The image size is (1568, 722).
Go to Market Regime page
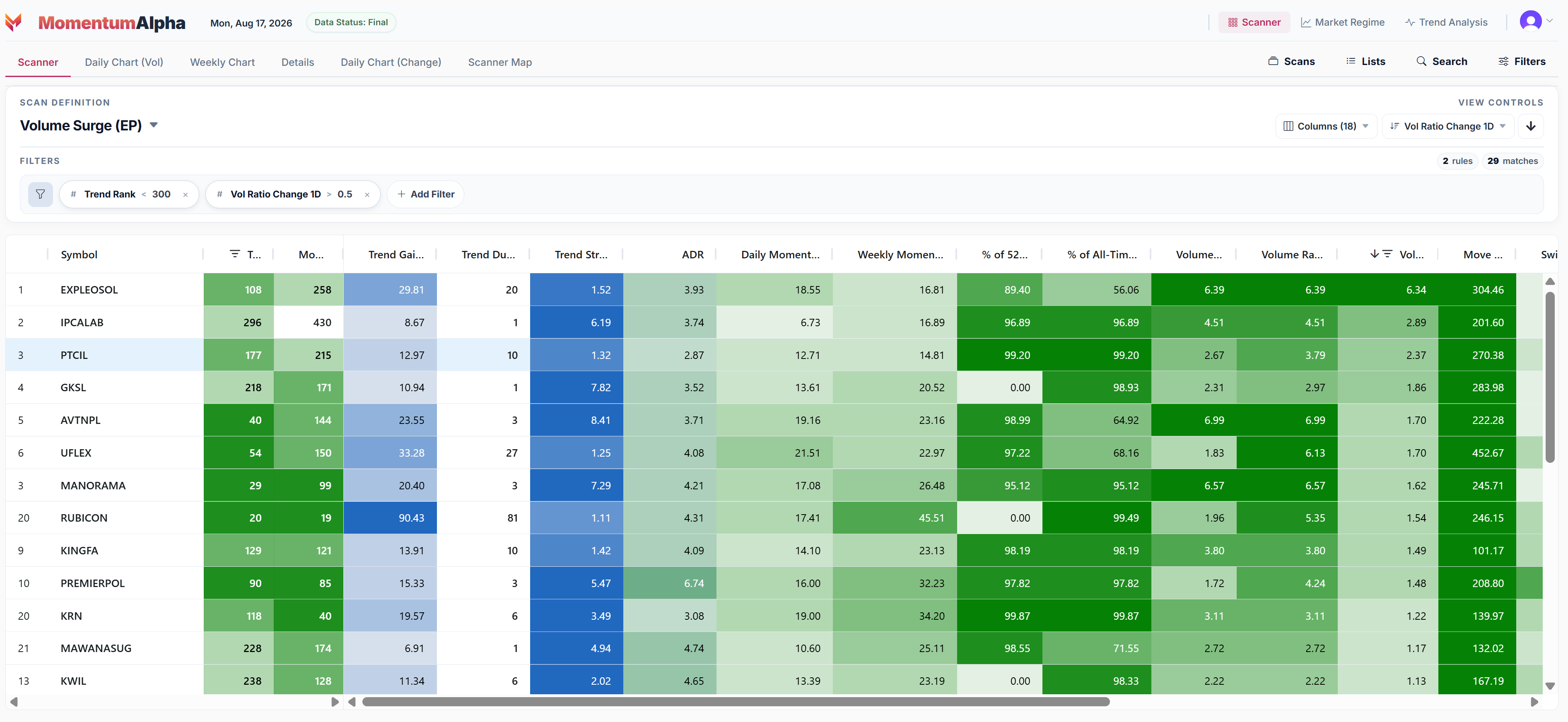click(x=1342, y=22)
